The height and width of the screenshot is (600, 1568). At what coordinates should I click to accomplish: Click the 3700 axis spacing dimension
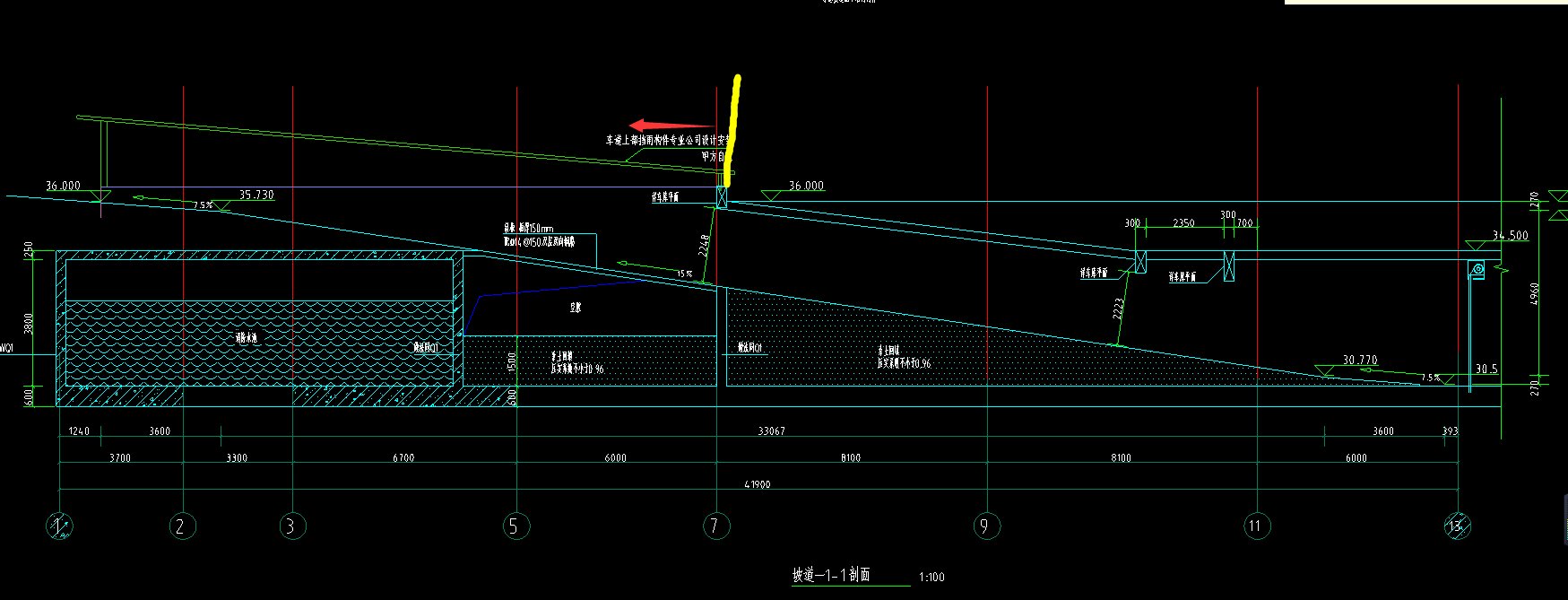[120, 458]
